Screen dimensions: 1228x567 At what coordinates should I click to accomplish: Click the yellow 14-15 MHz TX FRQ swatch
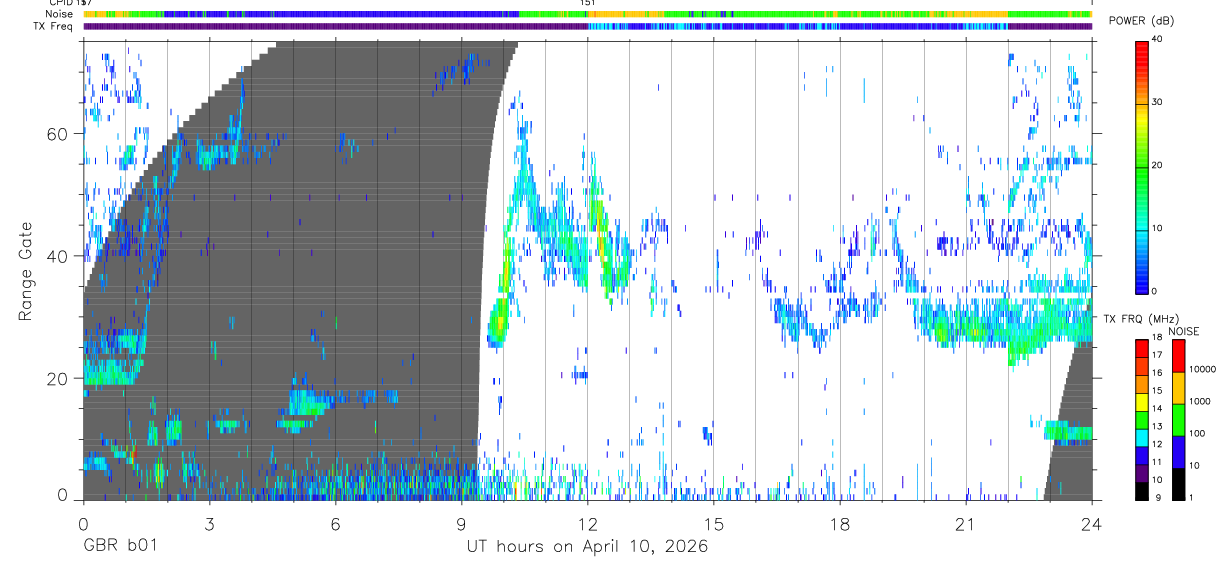click(1141, 402)
